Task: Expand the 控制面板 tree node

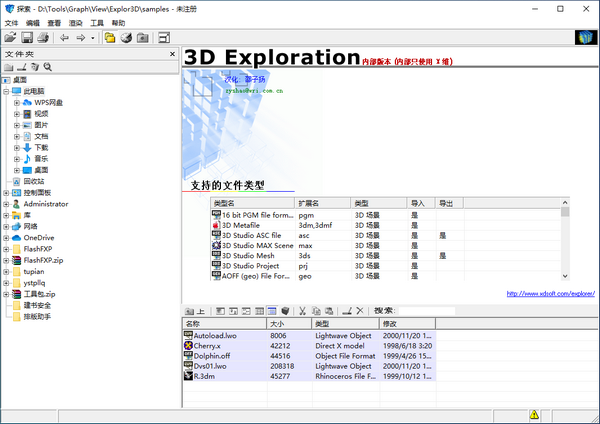Action: [x=6, y=192]
